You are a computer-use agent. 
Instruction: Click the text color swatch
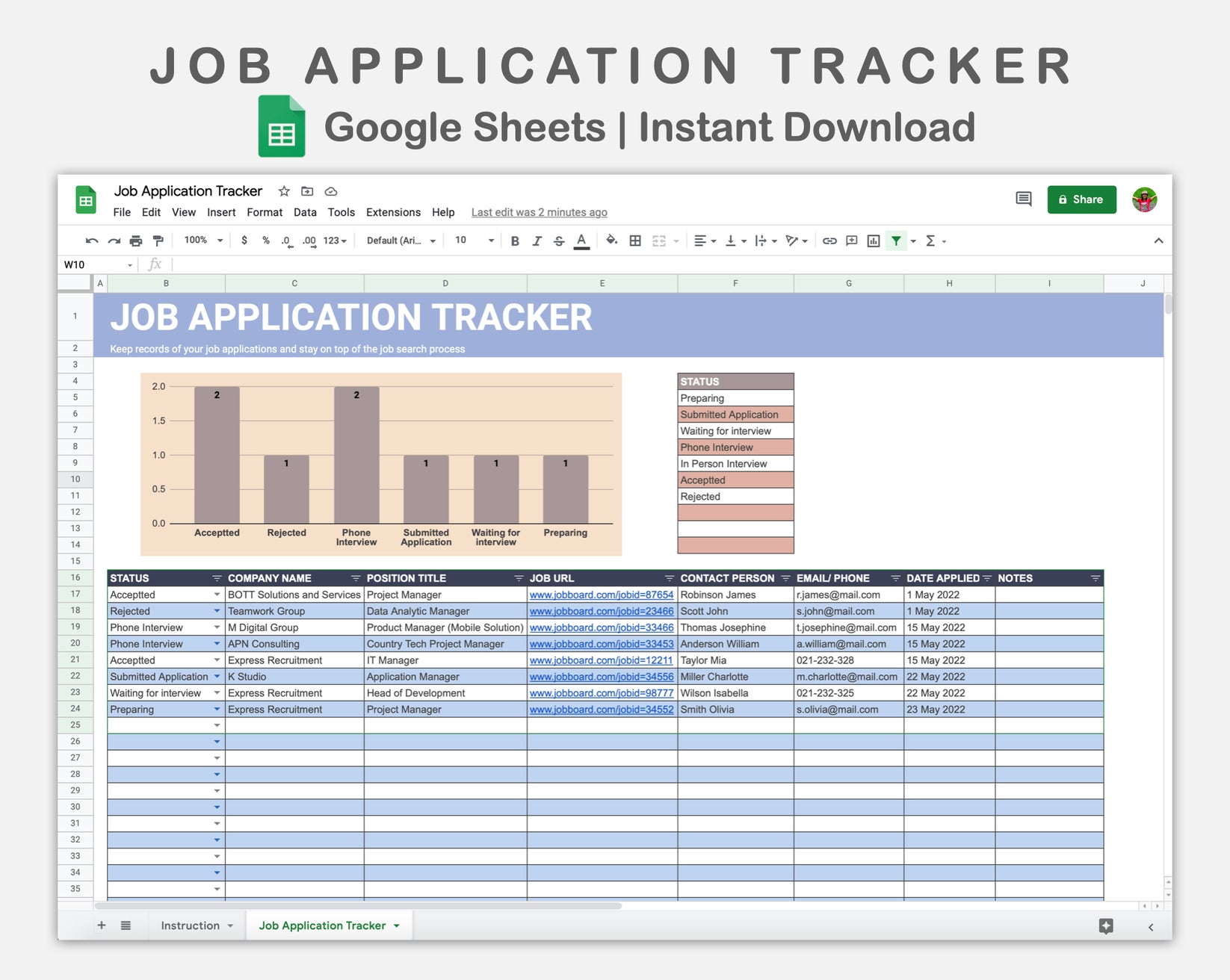click(581, 241)
